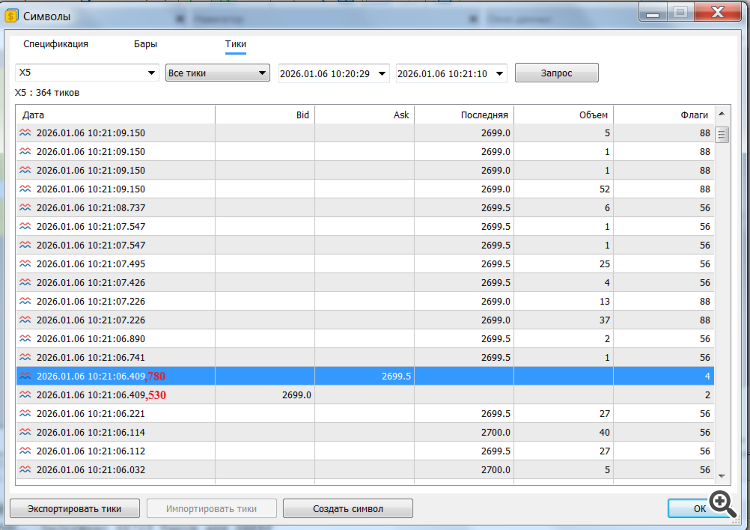Viewport: 750px width, 530px height.
Task: Click tick icon of highlighted Ask 2699.5 row
Action: pyautogui.click(x=25, y=376)
